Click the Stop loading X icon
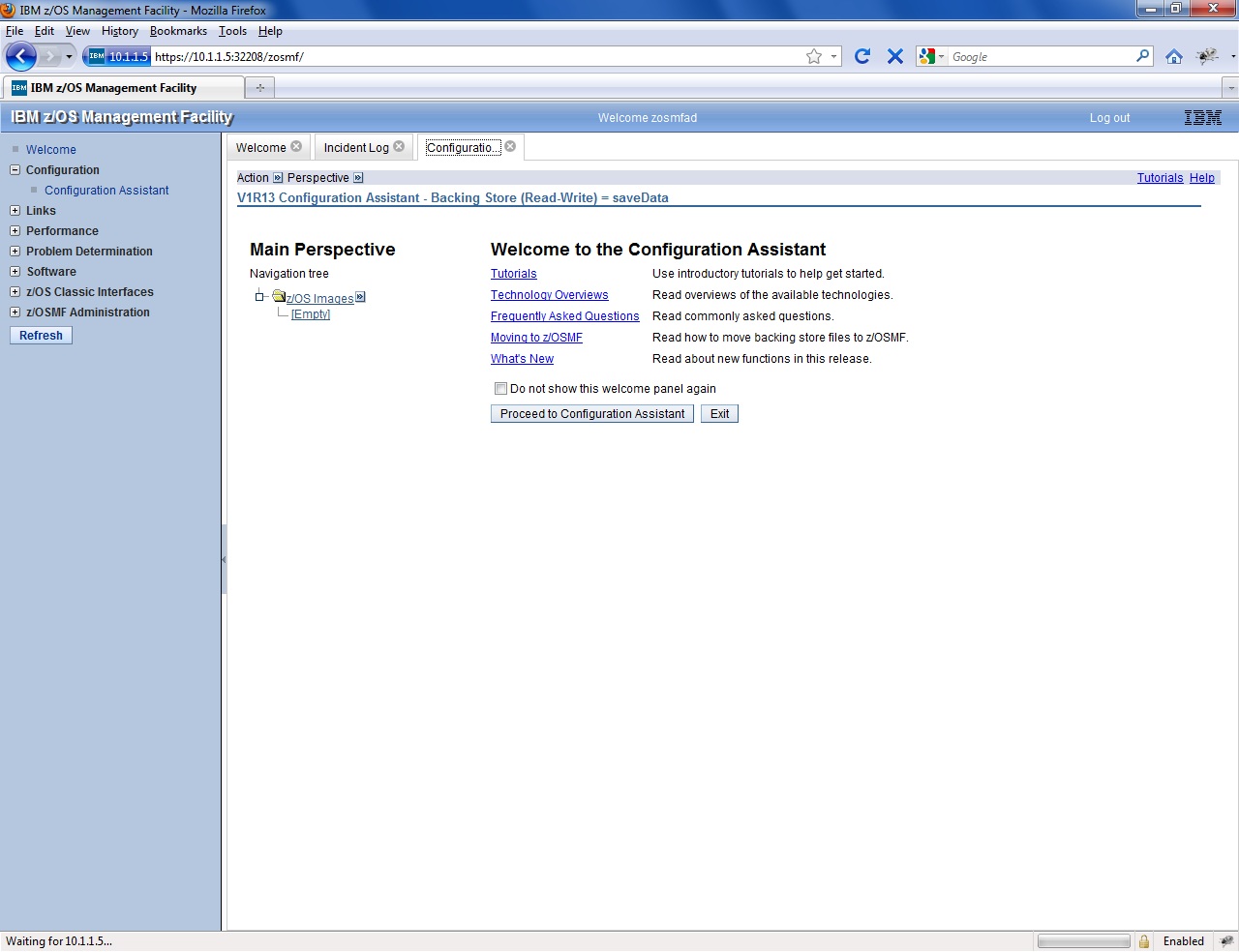The image size is (1239, 952). click(x=895, y=56)
